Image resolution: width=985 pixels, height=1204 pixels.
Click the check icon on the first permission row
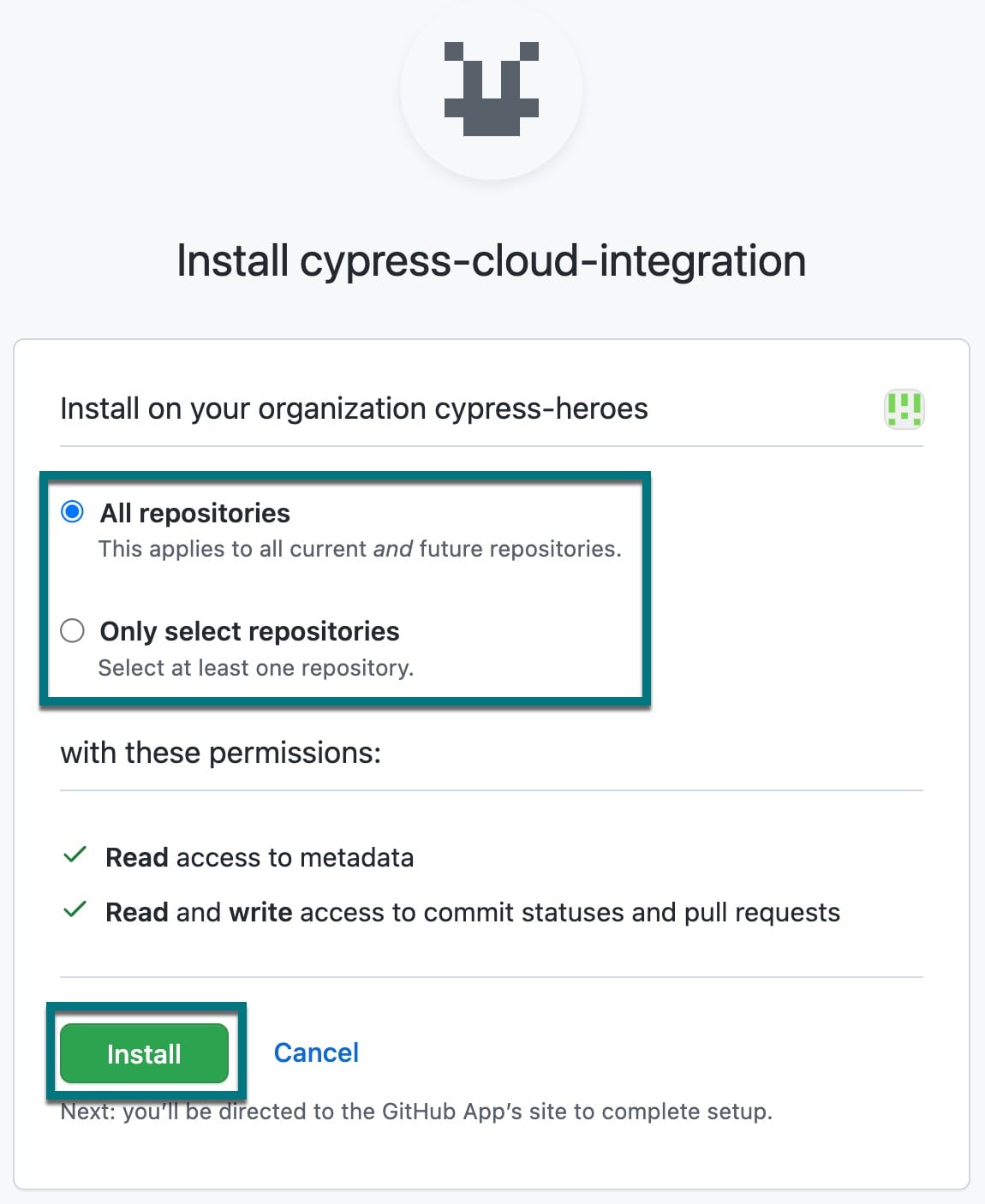pos(75,854)
